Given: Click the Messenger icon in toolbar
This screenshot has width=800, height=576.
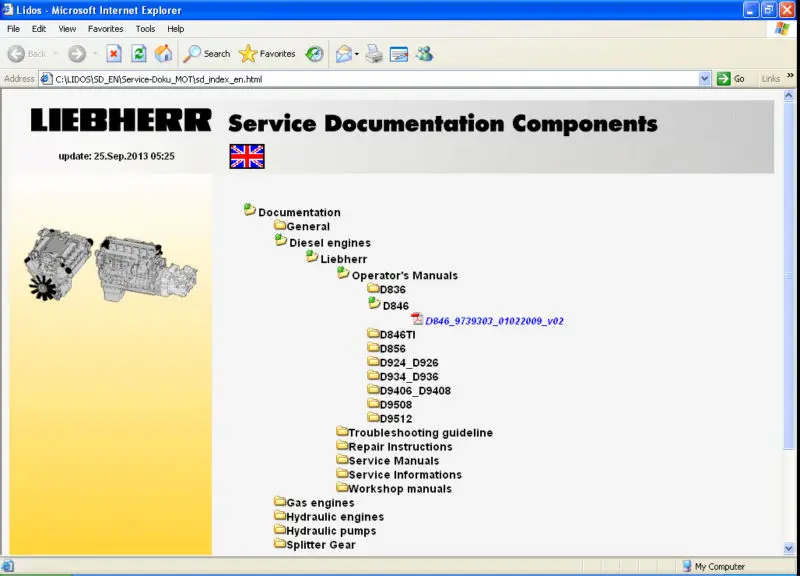Looking at the screenshot, I should tap(424, 54).
